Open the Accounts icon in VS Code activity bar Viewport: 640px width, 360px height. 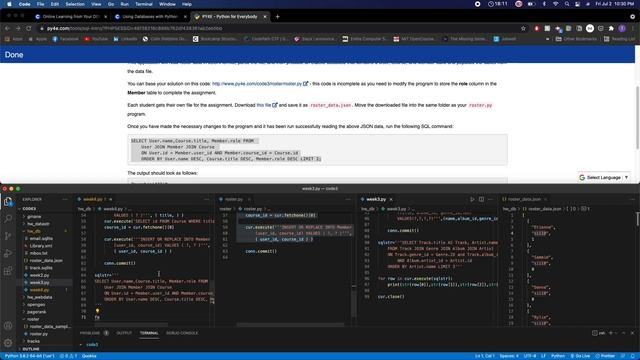point(8,326)
